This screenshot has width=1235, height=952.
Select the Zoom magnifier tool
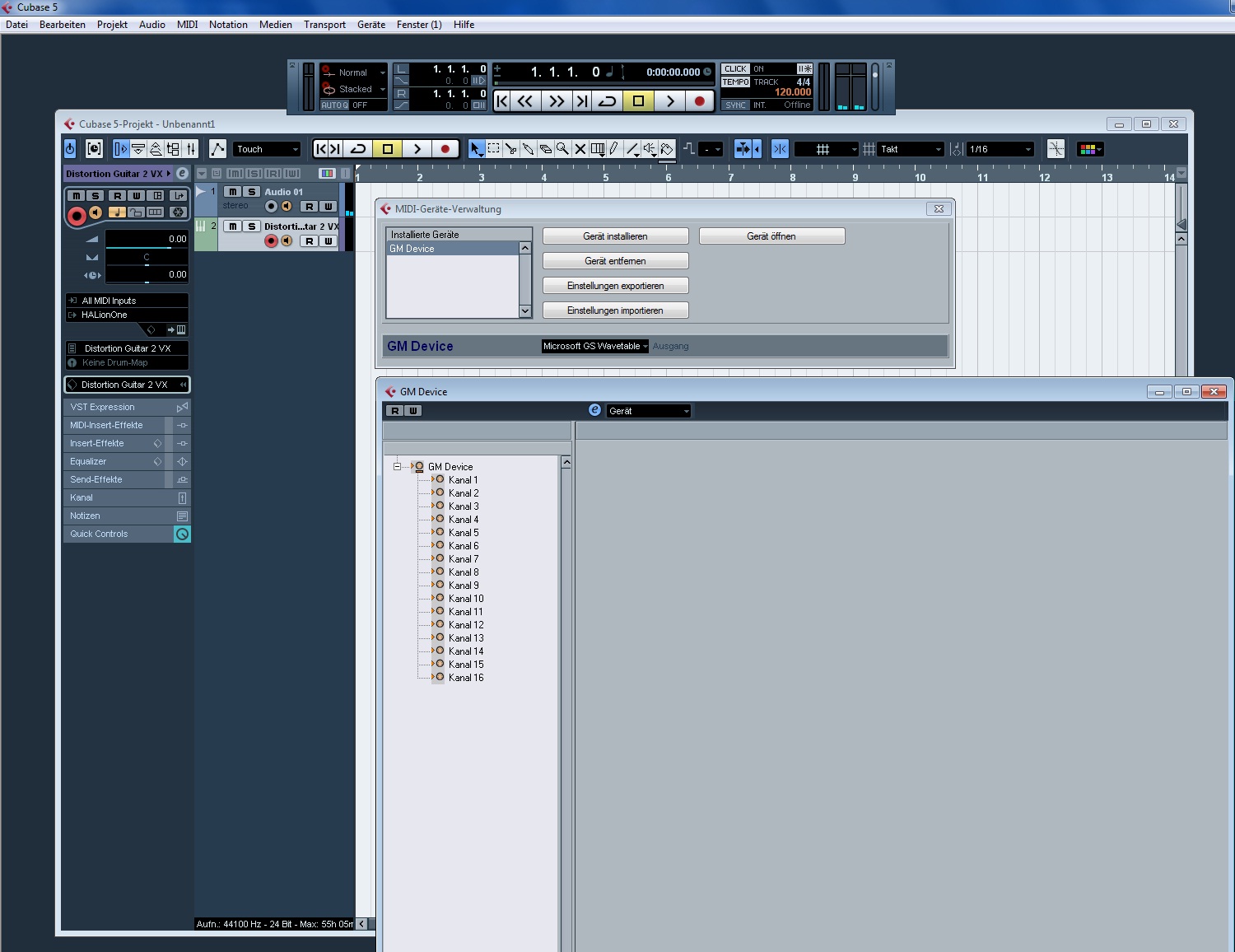[562, 149]
